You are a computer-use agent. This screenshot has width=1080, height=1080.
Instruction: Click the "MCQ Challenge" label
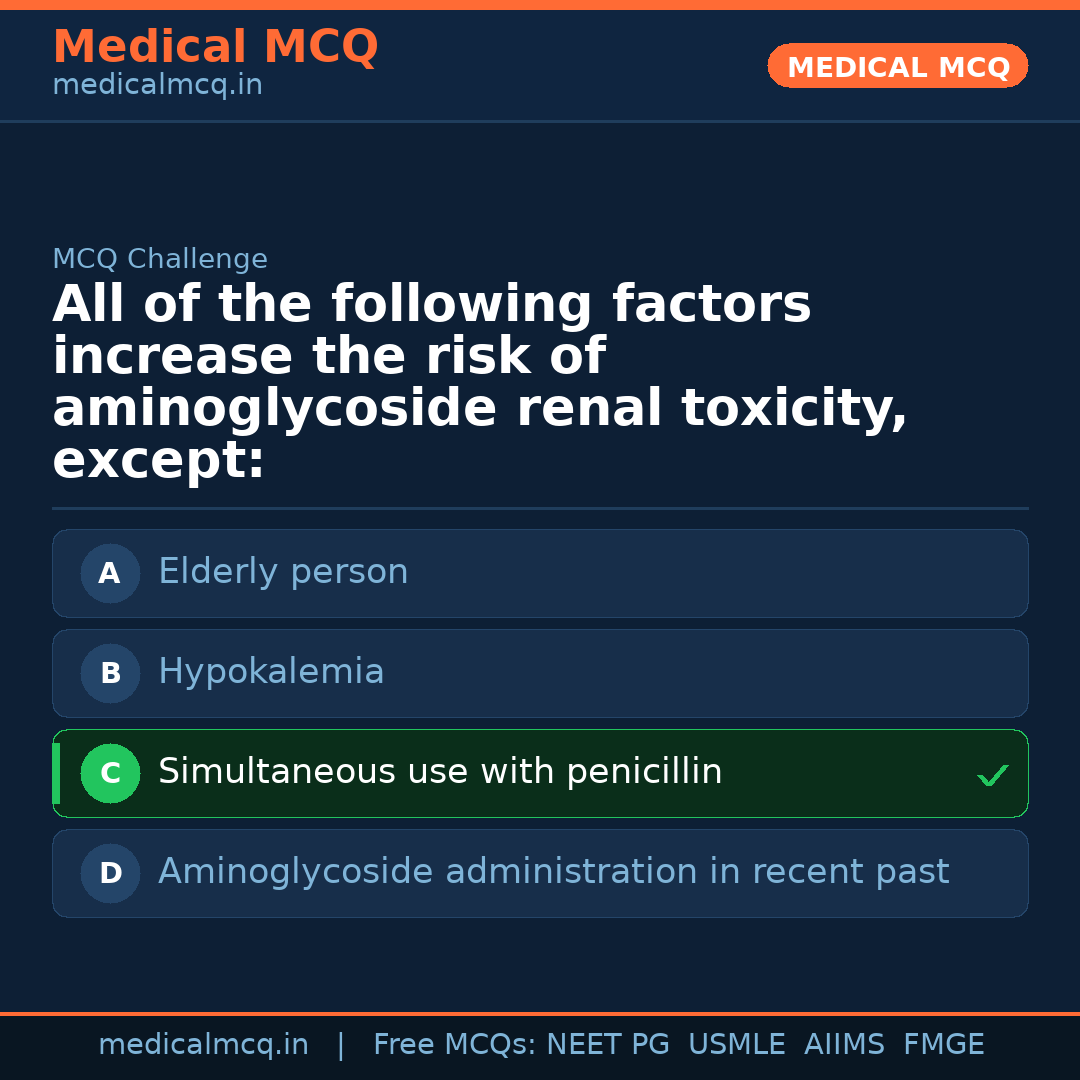point(160,260)
